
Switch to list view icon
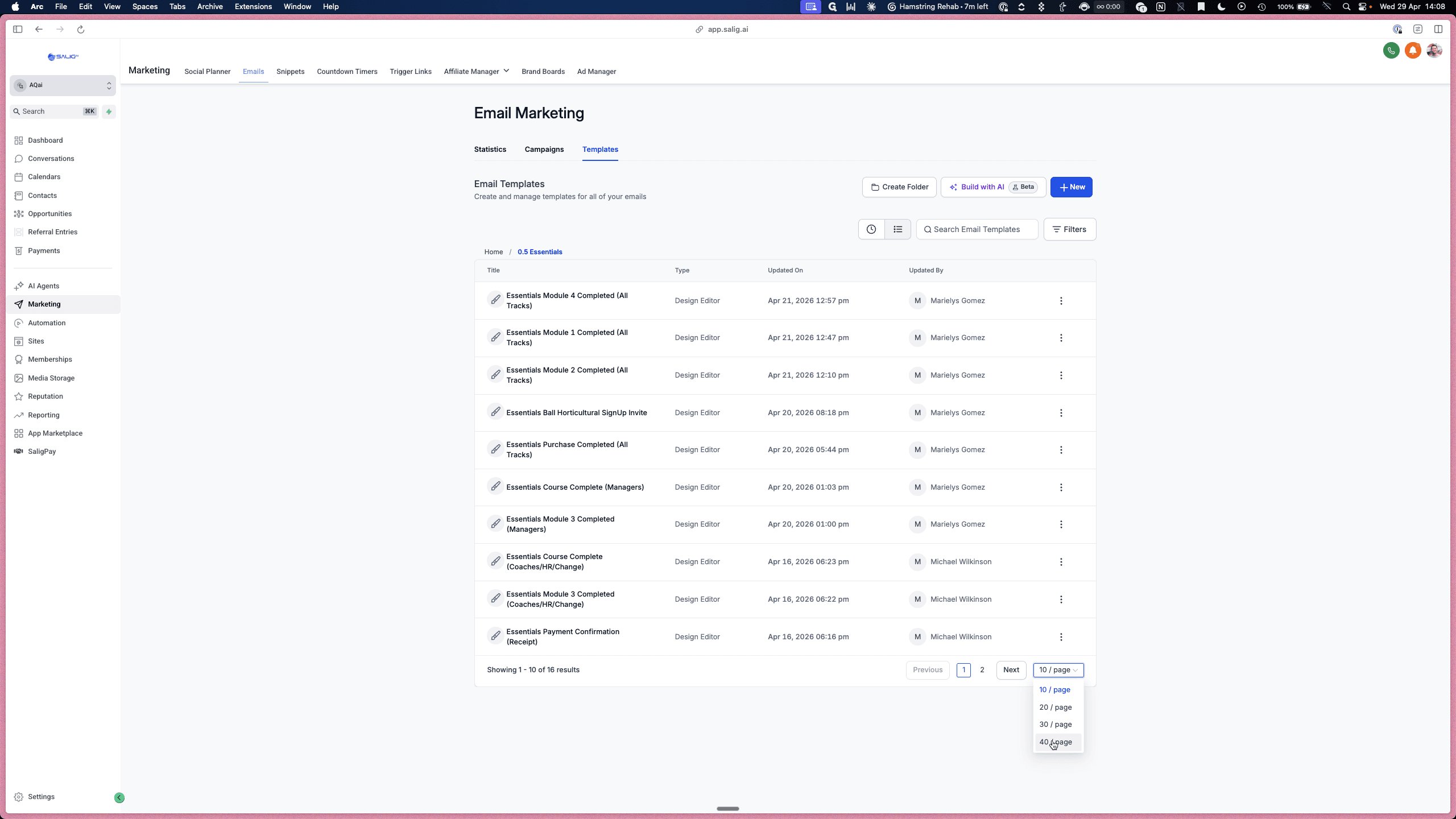coord(898,229)
